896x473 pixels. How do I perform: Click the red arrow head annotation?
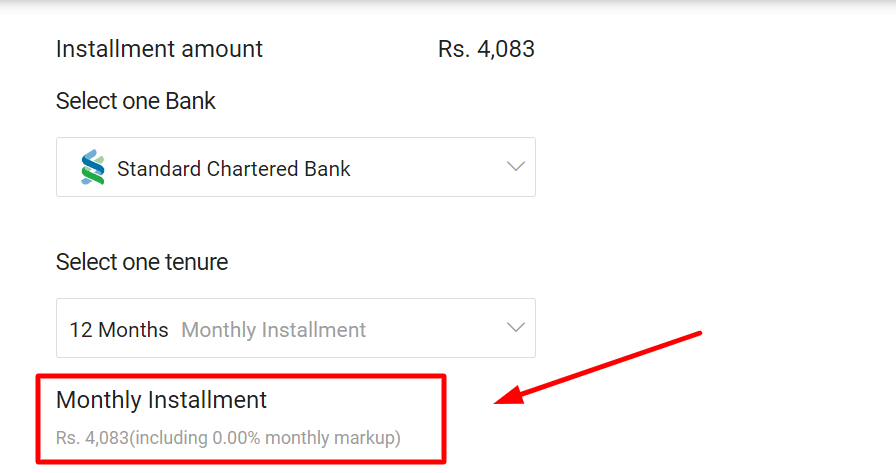coord(510,396)
